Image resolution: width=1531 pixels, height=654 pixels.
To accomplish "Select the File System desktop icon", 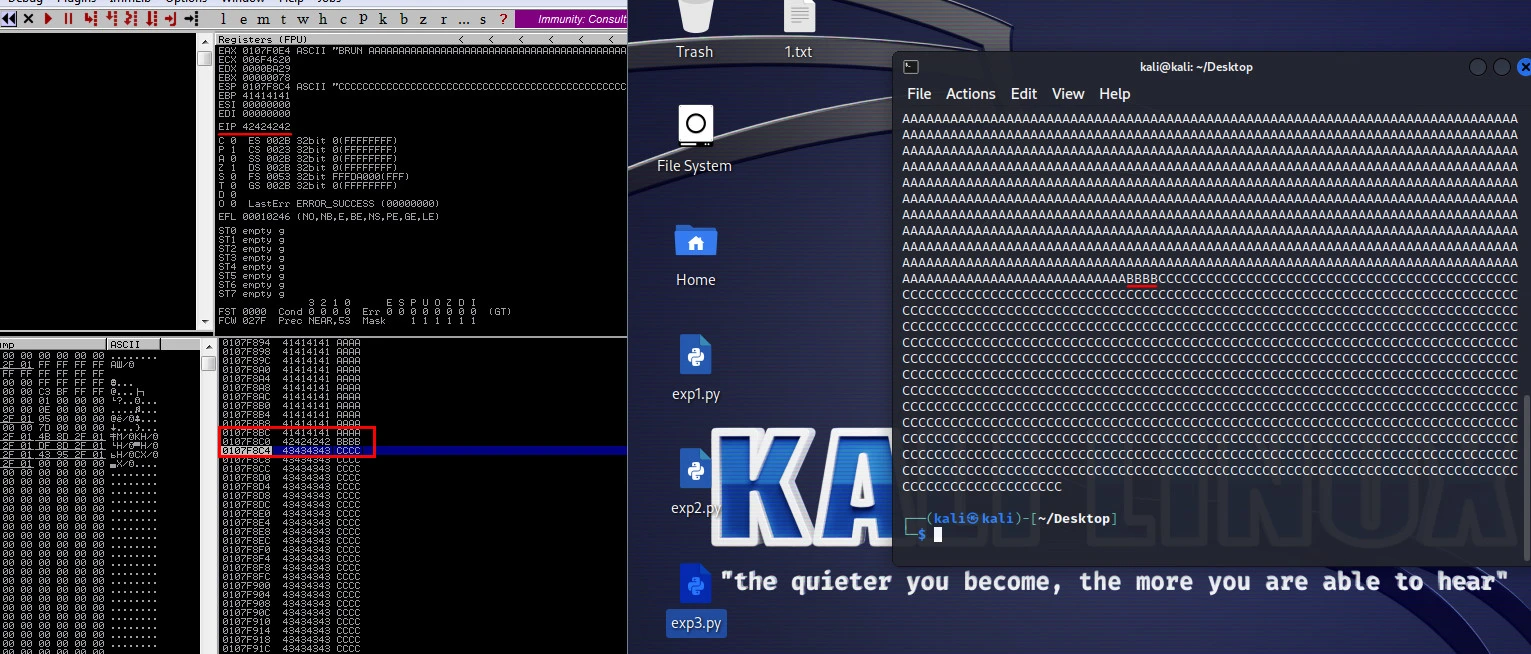I will click(694, 139).
